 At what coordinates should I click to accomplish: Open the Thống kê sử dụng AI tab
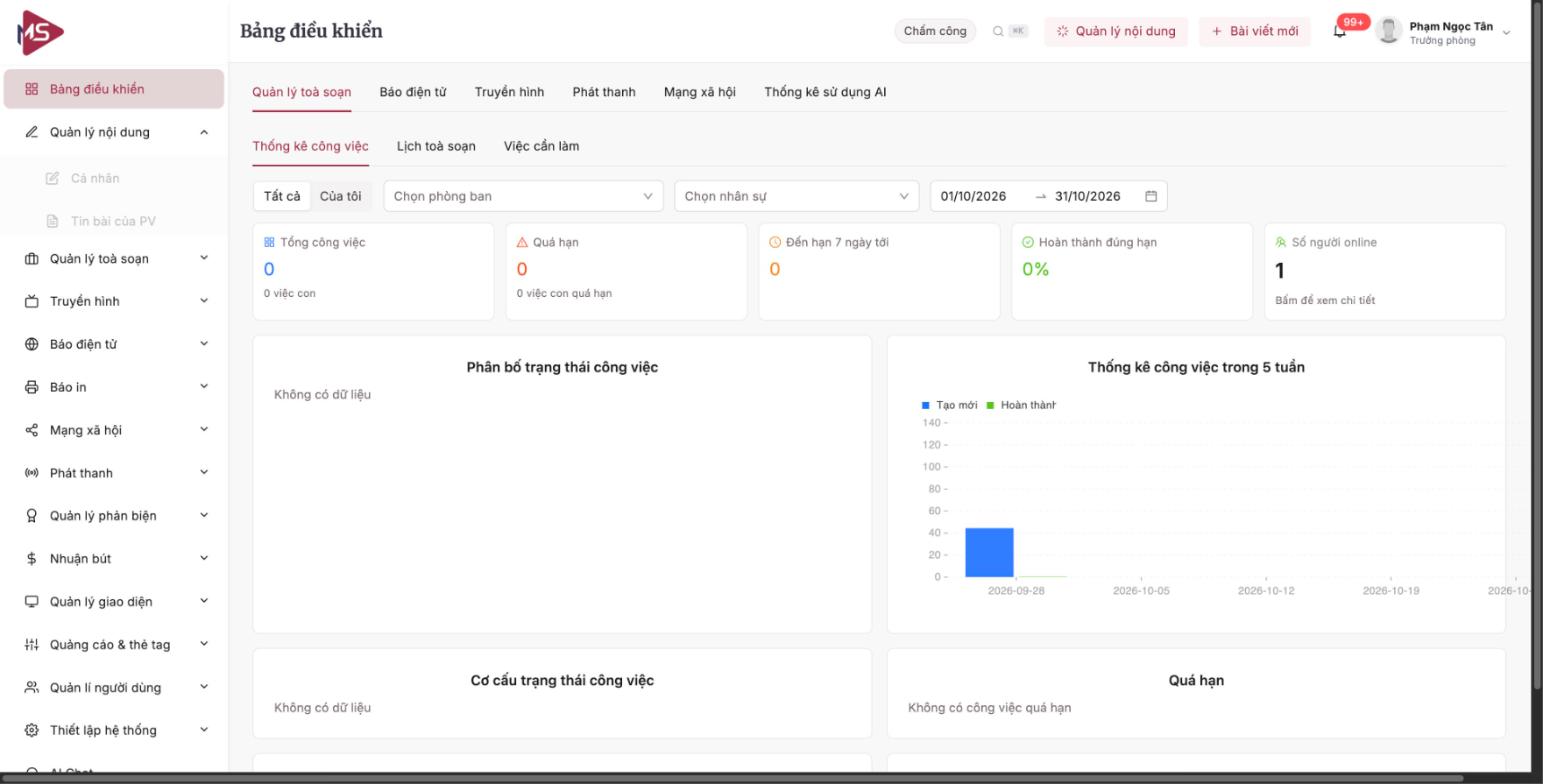click(825, 92)
